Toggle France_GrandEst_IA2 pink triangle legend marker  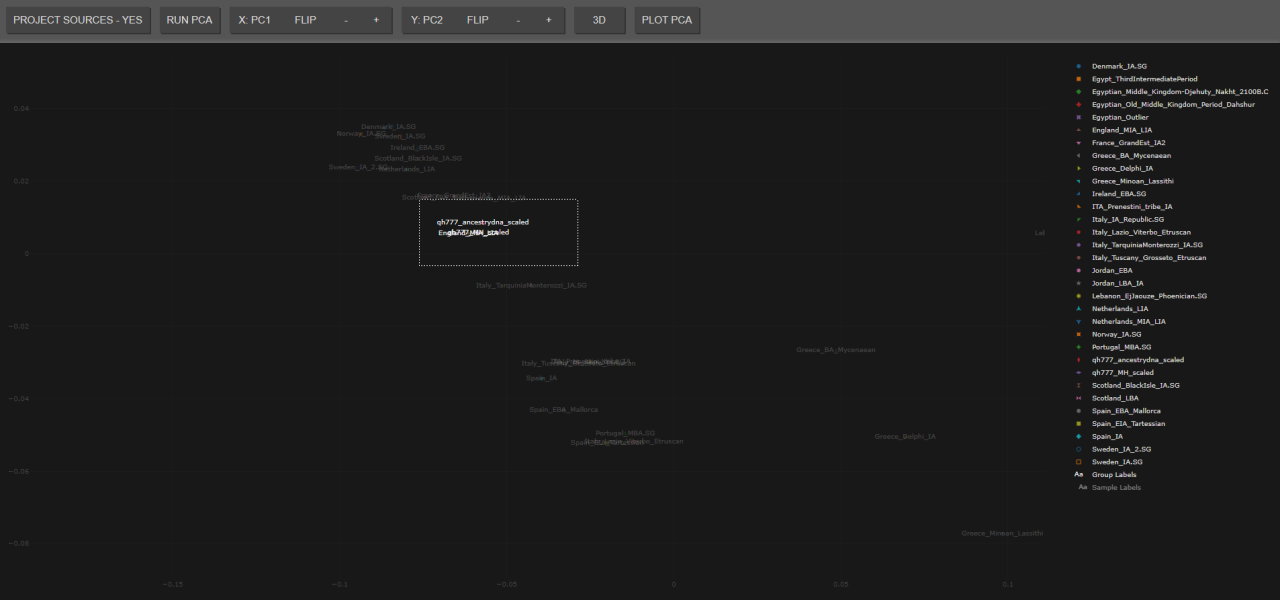click(x=1079, y=143)
